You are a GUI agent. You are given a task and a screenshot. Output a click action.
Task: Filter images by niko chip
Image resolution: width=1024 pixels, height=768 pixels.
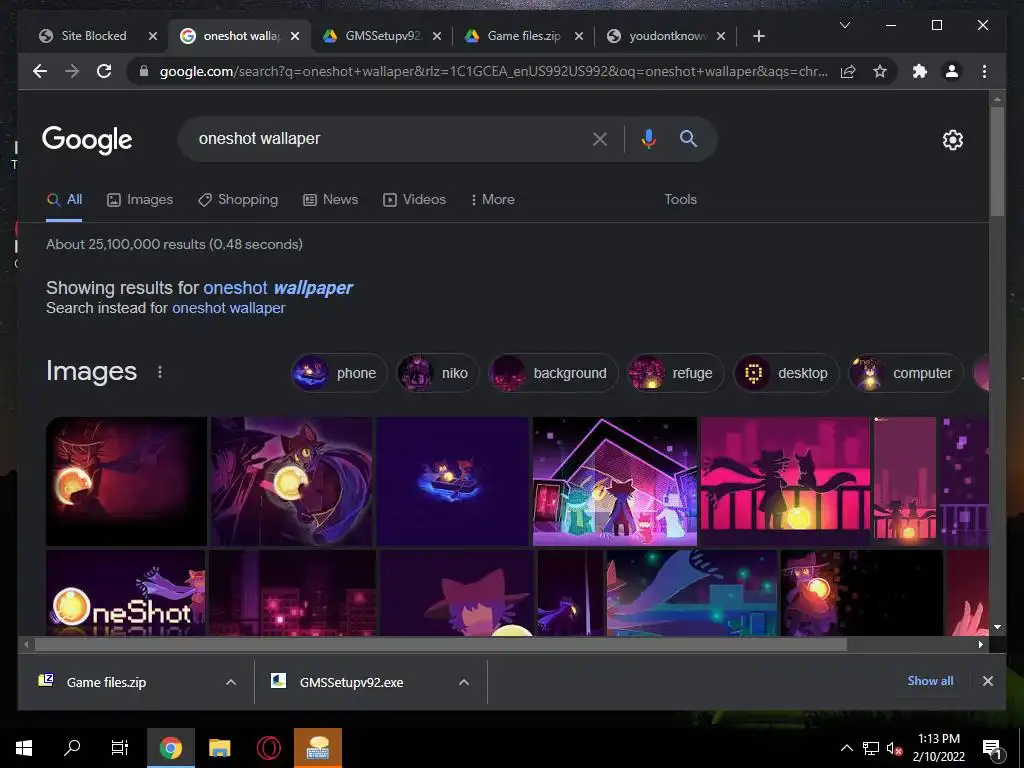click(438, 373)
